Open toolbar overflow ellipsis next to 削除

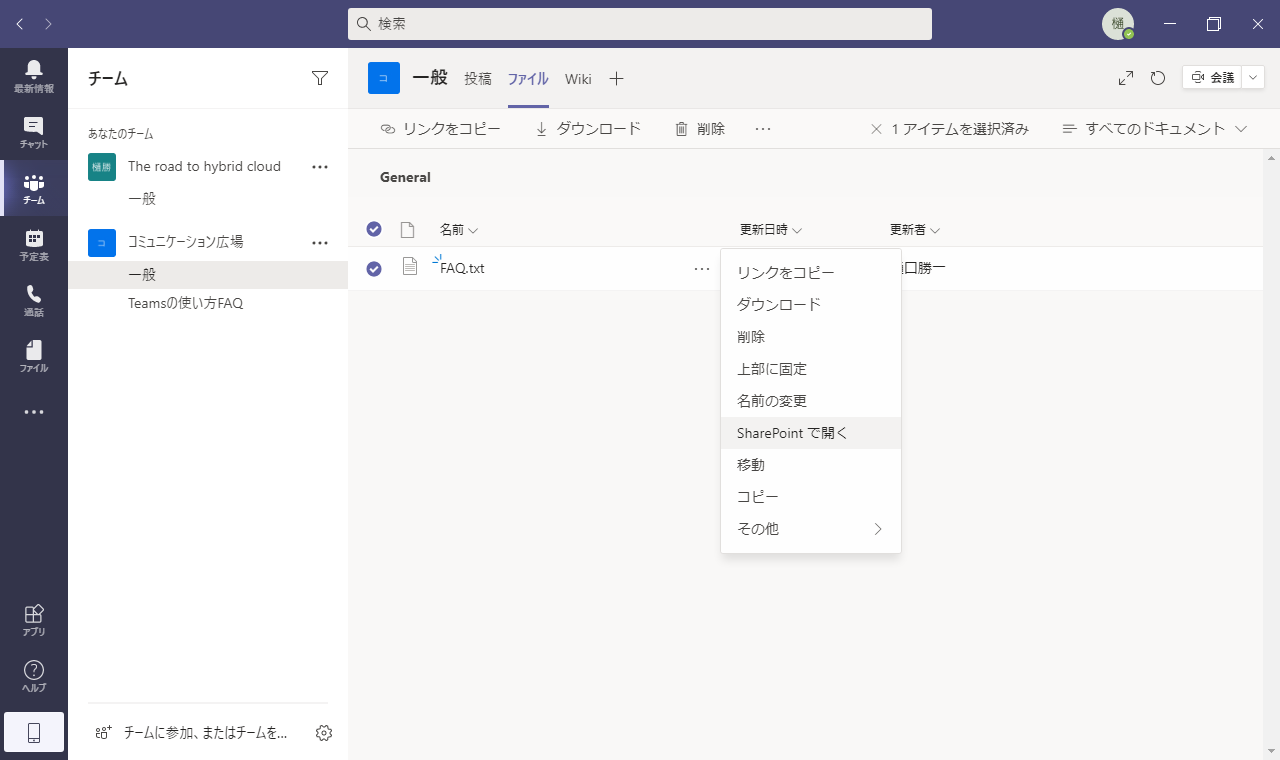763,129
